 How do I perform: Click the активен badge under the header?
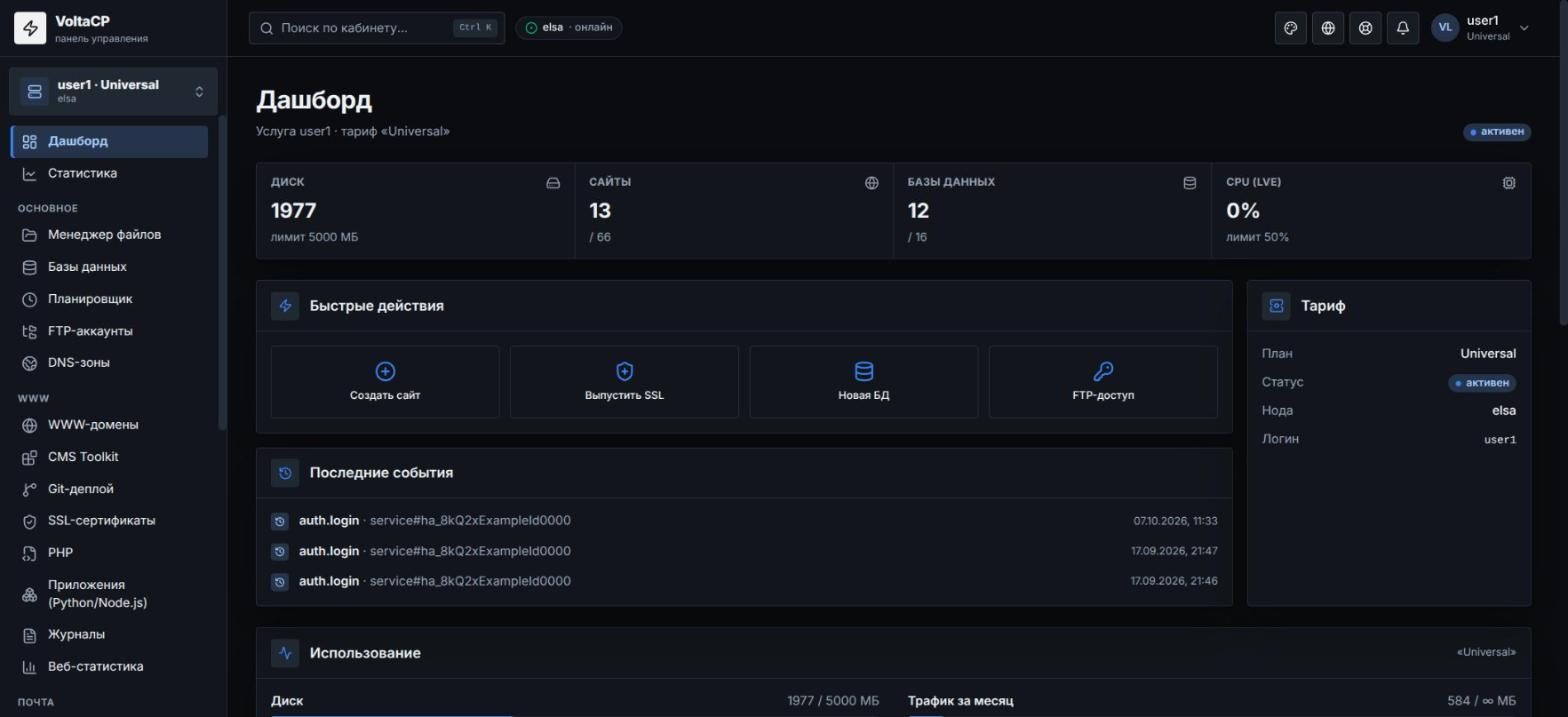point(1497,132)
